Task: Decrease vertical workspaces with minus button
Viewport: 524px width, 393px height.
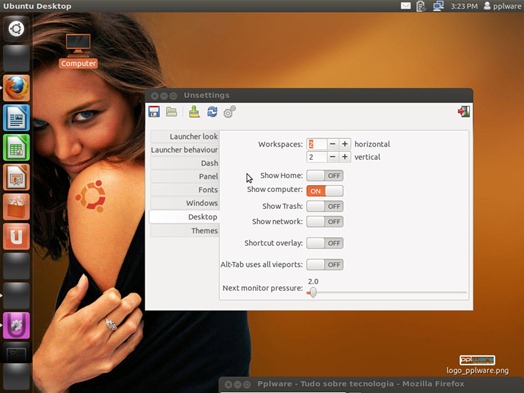Action: coord(332,157)
